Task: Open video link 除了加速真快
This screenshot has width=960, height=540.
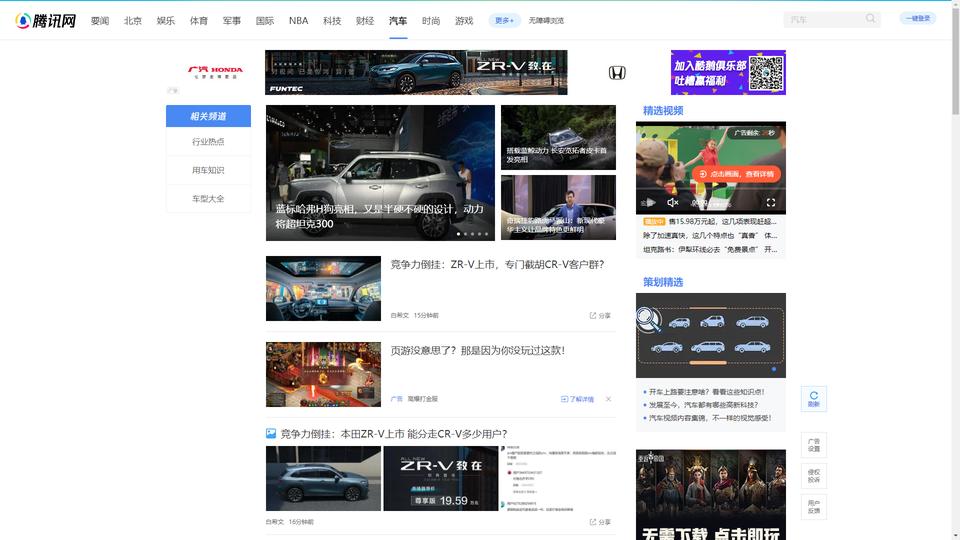Action: (710, 235)
